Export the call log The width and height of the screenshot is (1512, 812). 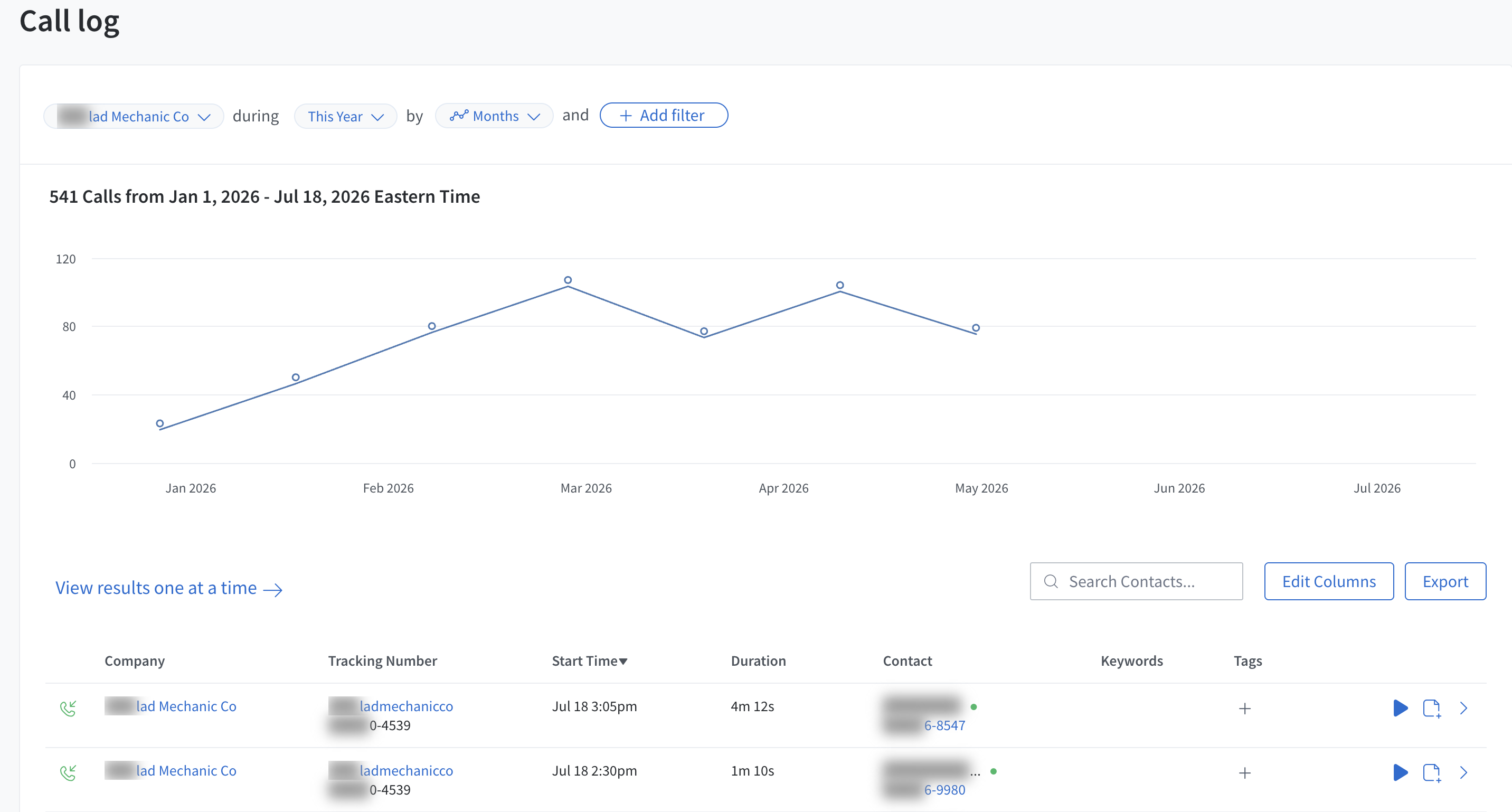1445,581
